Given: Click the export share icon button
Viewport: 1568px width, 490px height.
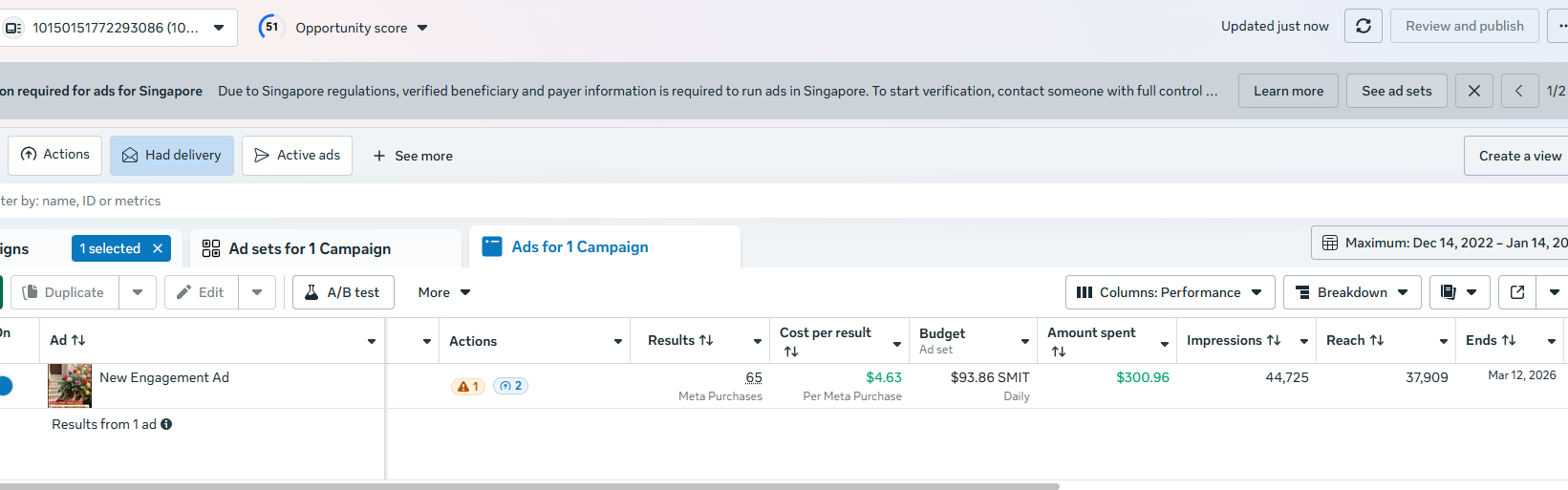Looking at the screenshot, I should [1517, 292].
